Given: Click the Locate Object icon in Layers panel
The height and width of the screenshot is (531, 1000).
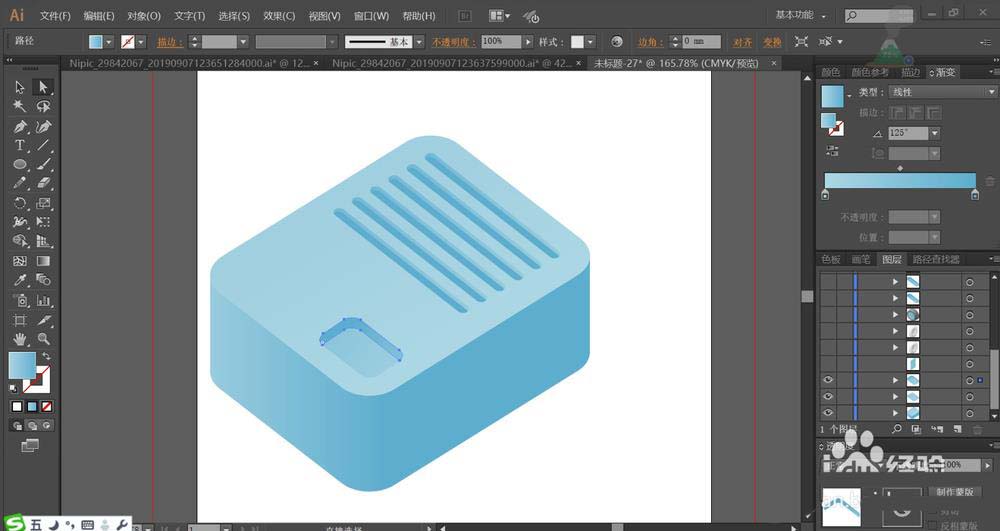Looking at the screenshot, I should click(x=897, y=430).
